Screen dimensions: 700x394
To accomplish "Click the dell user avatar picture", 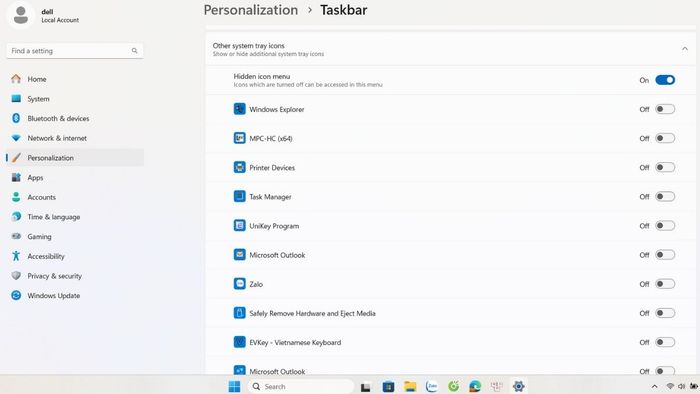I will tap(21, 15).
